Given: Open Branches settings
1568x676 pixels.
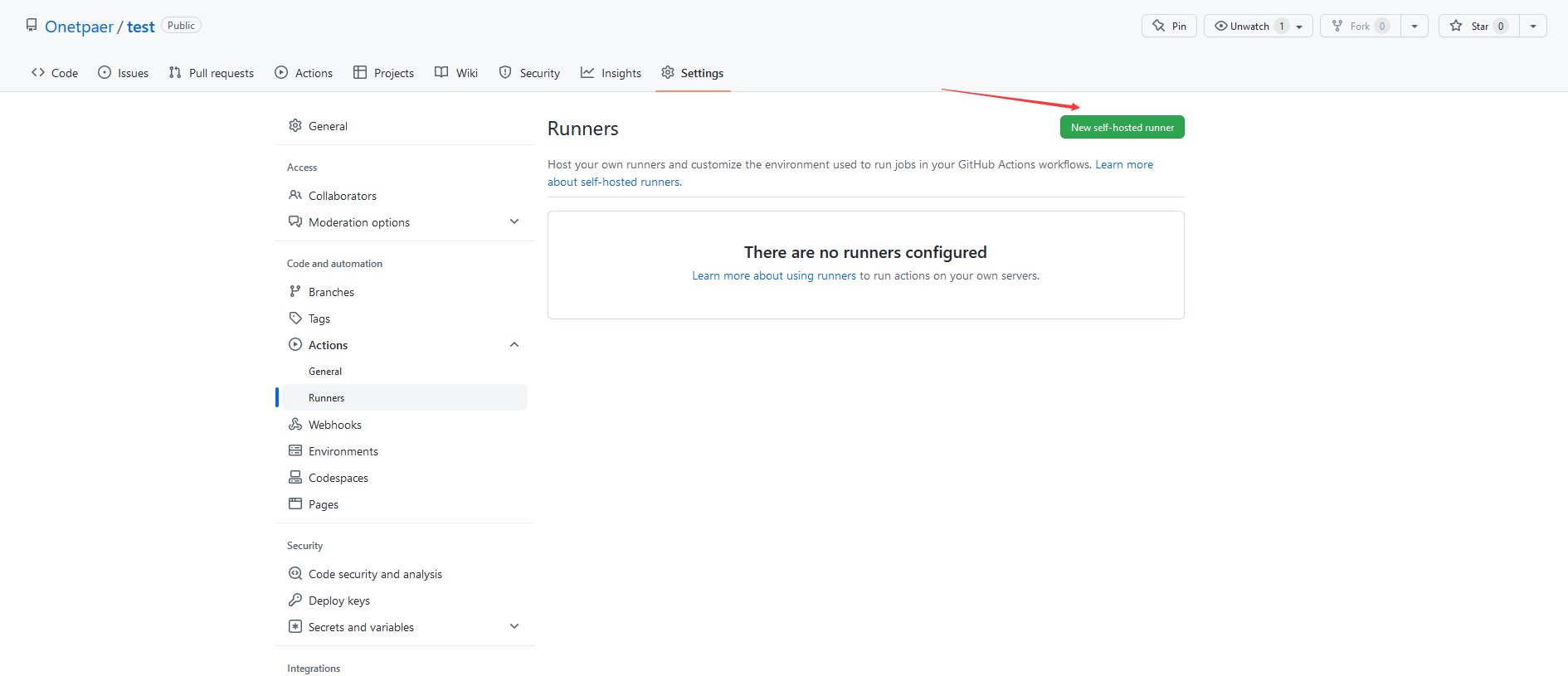Looking at the screenshot, I should coord(405,292).
